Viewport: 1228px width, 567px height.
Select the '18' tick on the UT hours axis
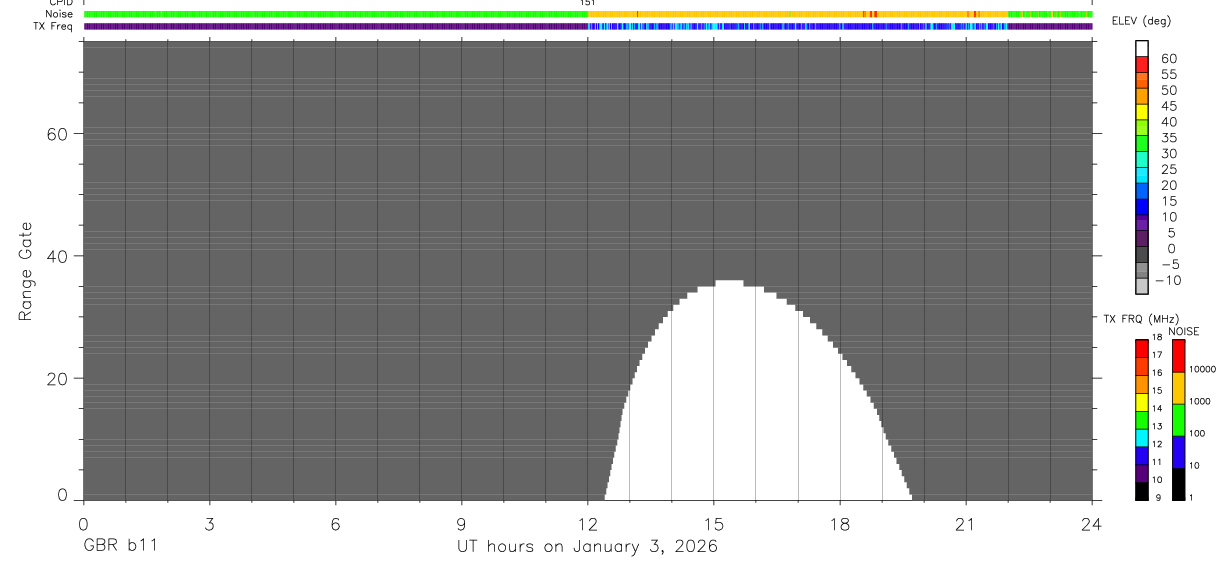(x=839, y=524)
